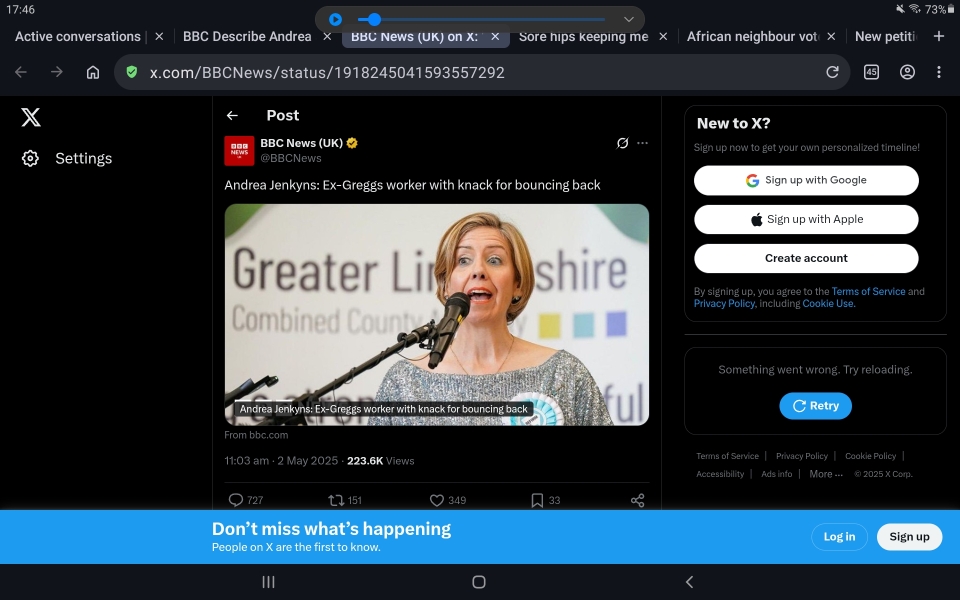Click Sign up on bottom banner
The width and height of the screenshot is (960, 600).
click(909, 537)
